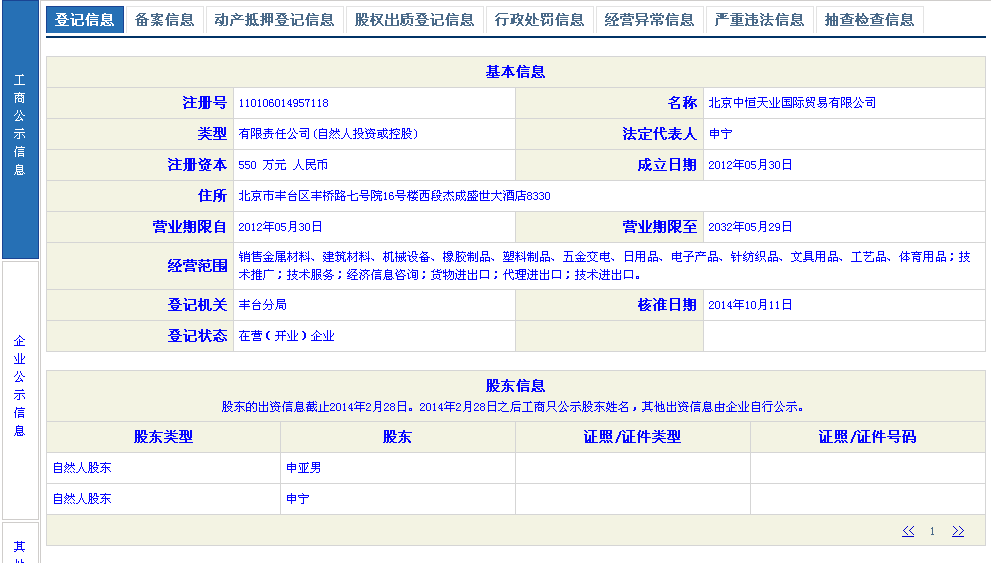Show the 严重违法信息 tab
This screenshot has height=563, width=991.
[x=760, y=20]
